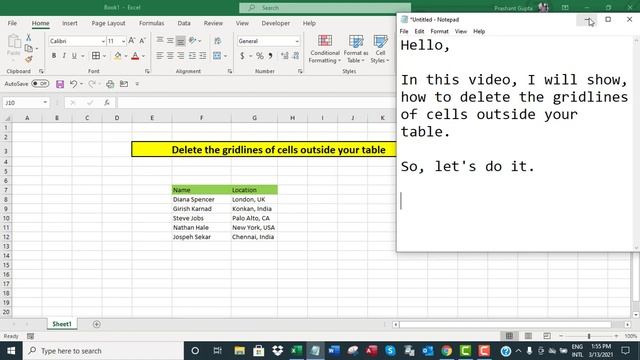Open the Merge & Center dropdown arrow
This screenshot has width=640, height=360.
click(225, 56)
